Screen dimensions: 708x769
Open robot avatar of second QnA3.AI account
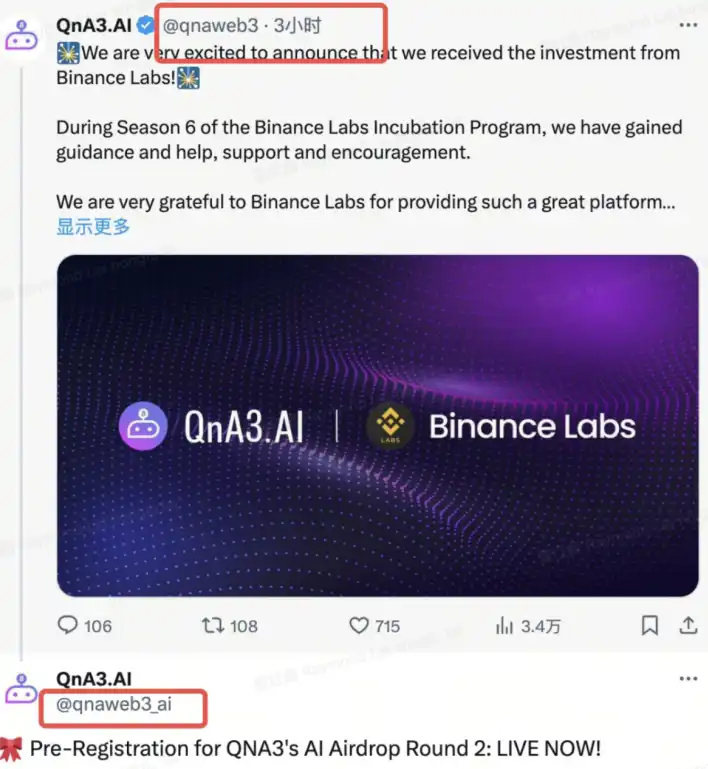[x=22, y=689]
